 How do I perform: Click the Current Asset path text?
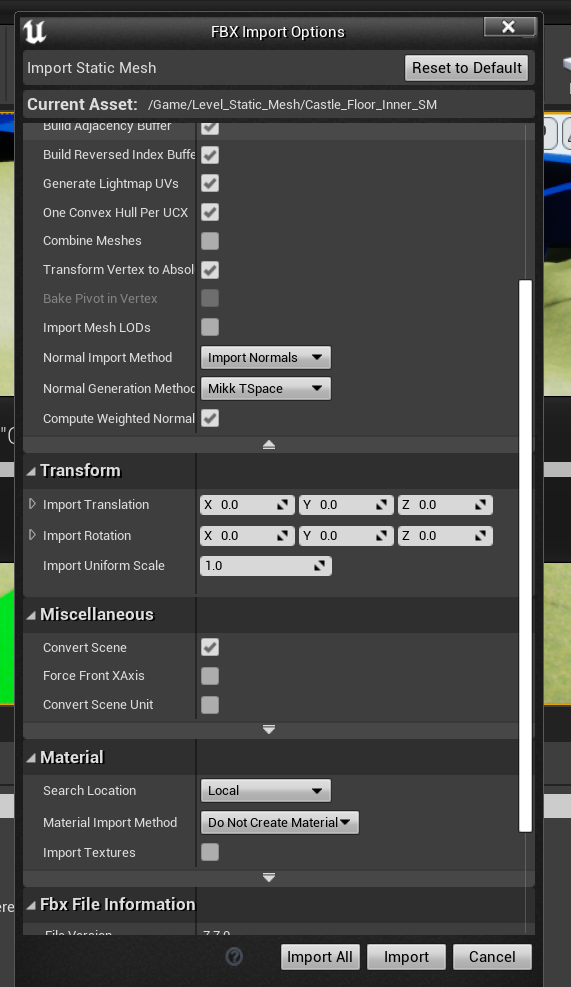click(x=292, y=104)
